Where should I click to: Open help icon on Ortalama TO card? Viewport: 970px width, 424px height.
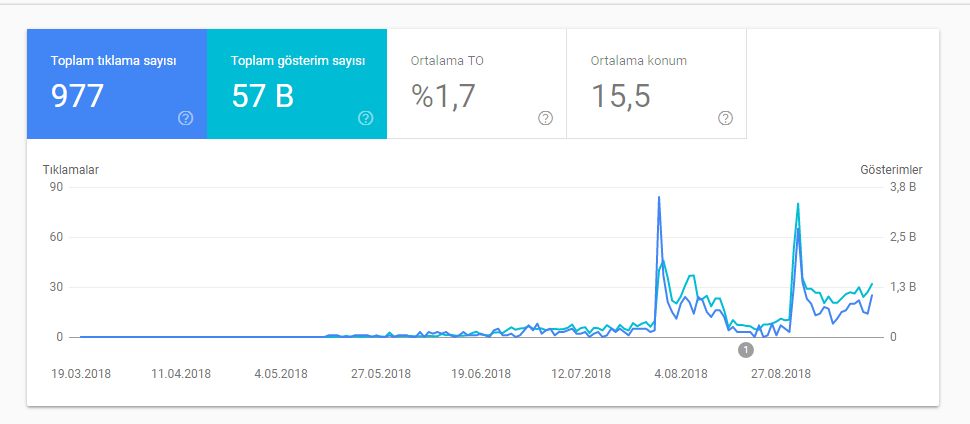tap(545, 118)
